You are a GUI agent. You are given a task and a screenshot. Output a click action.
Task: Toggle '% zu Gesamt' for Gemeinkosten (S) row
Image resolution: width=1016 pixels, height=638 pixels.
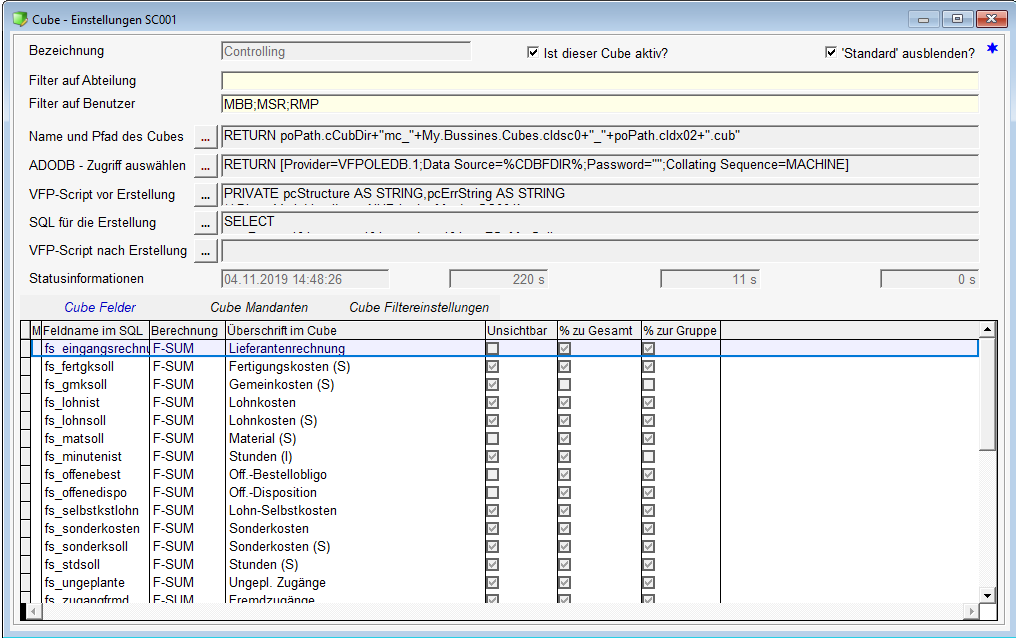(565, 385)
